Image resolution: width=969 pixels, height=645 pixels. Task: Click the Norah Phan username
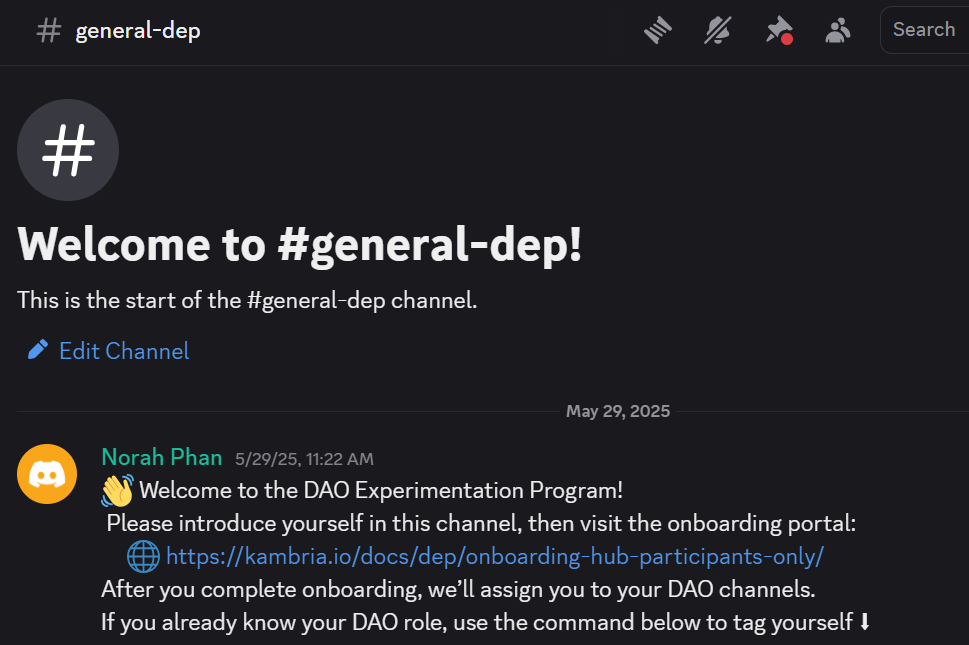pyautogui.click(x=161, y=458)
